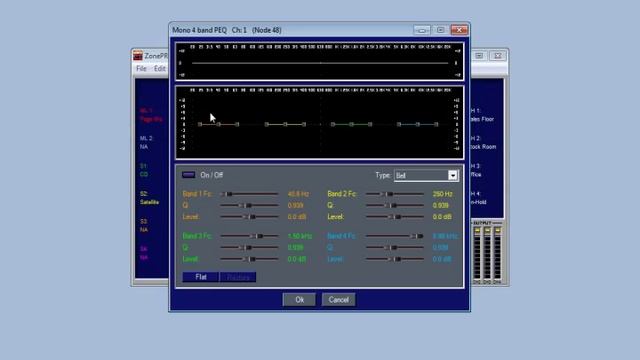Click the Band 2 Q value 0.939
The height and width of the screenshot is (360, 640).
coord(440,206)
